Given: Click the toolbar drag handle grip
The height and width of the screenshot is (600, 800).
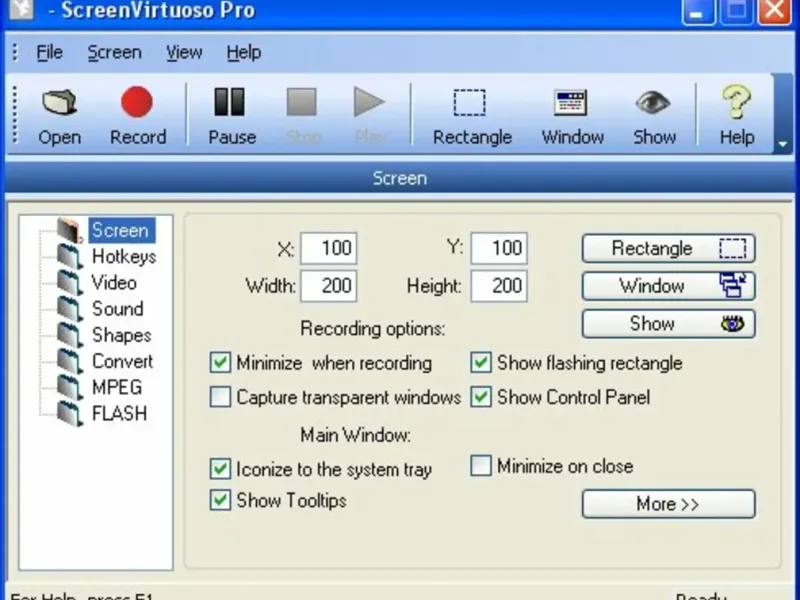Looking at the screenshot, I should tap(15, 114).
